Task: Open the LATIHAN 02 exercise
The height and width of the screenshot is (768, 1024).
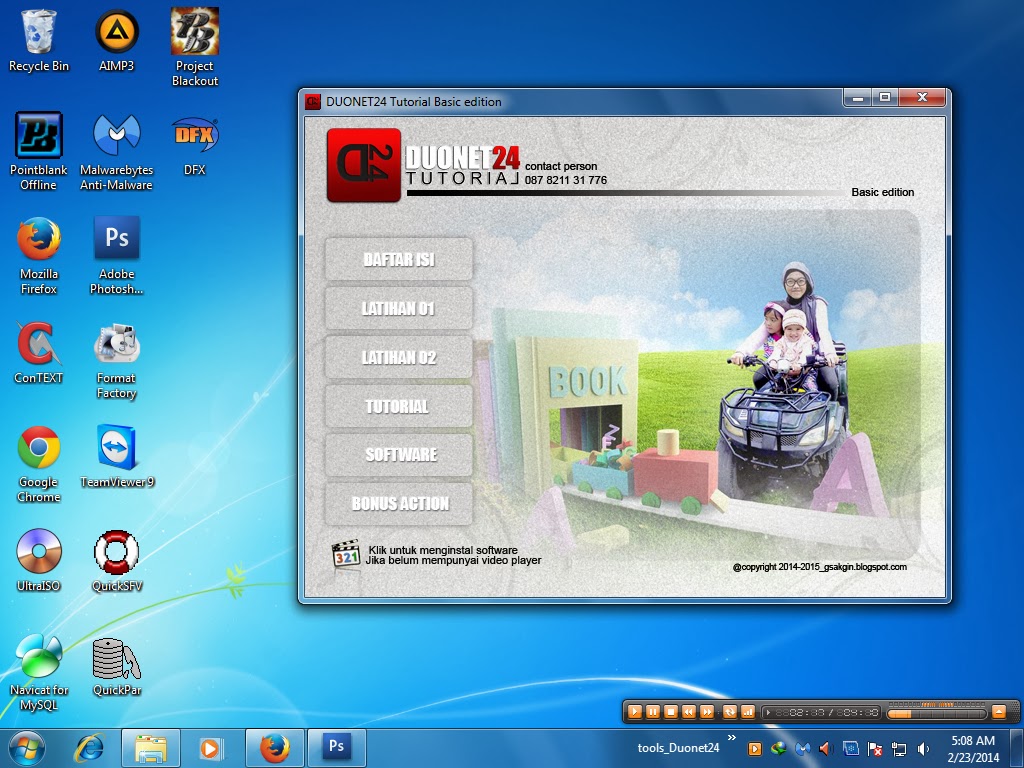Action: click(398, 357)
